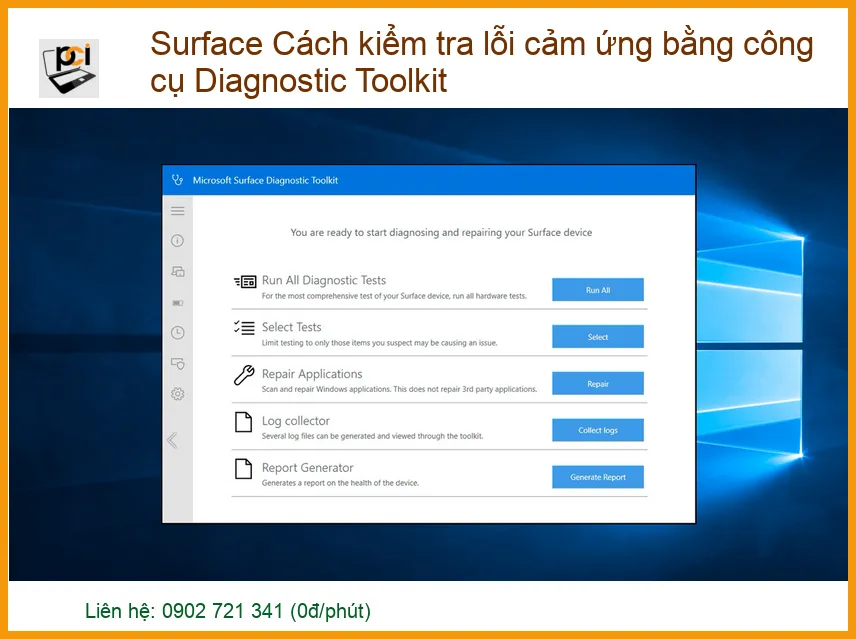The image size is (856, 639).
Task: Open settings gear in sidebar
Action: pyautogui.click(x=177, y=394)
